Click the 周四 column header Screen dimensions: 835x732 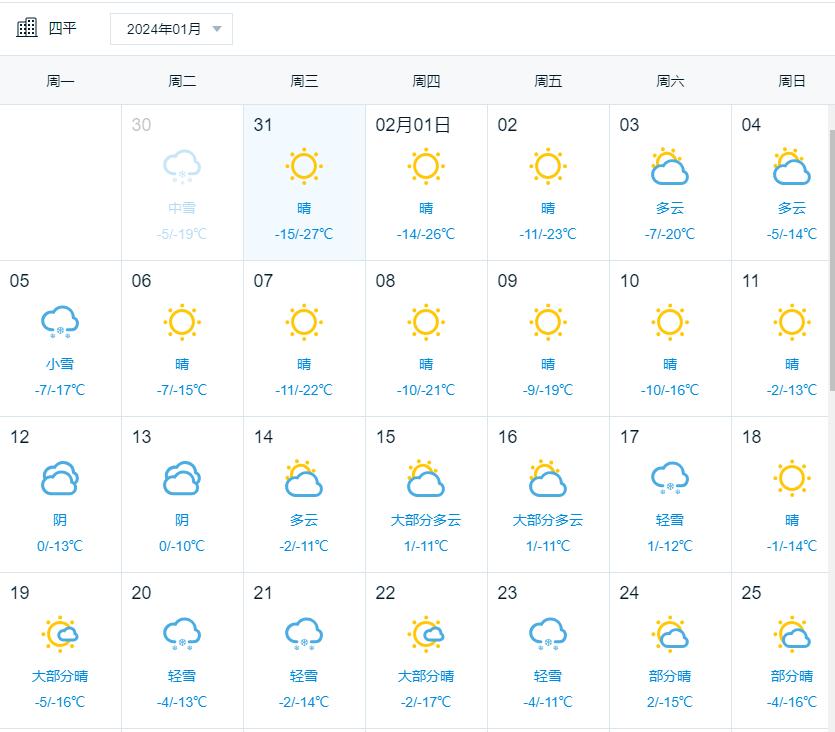coord(426,81)
